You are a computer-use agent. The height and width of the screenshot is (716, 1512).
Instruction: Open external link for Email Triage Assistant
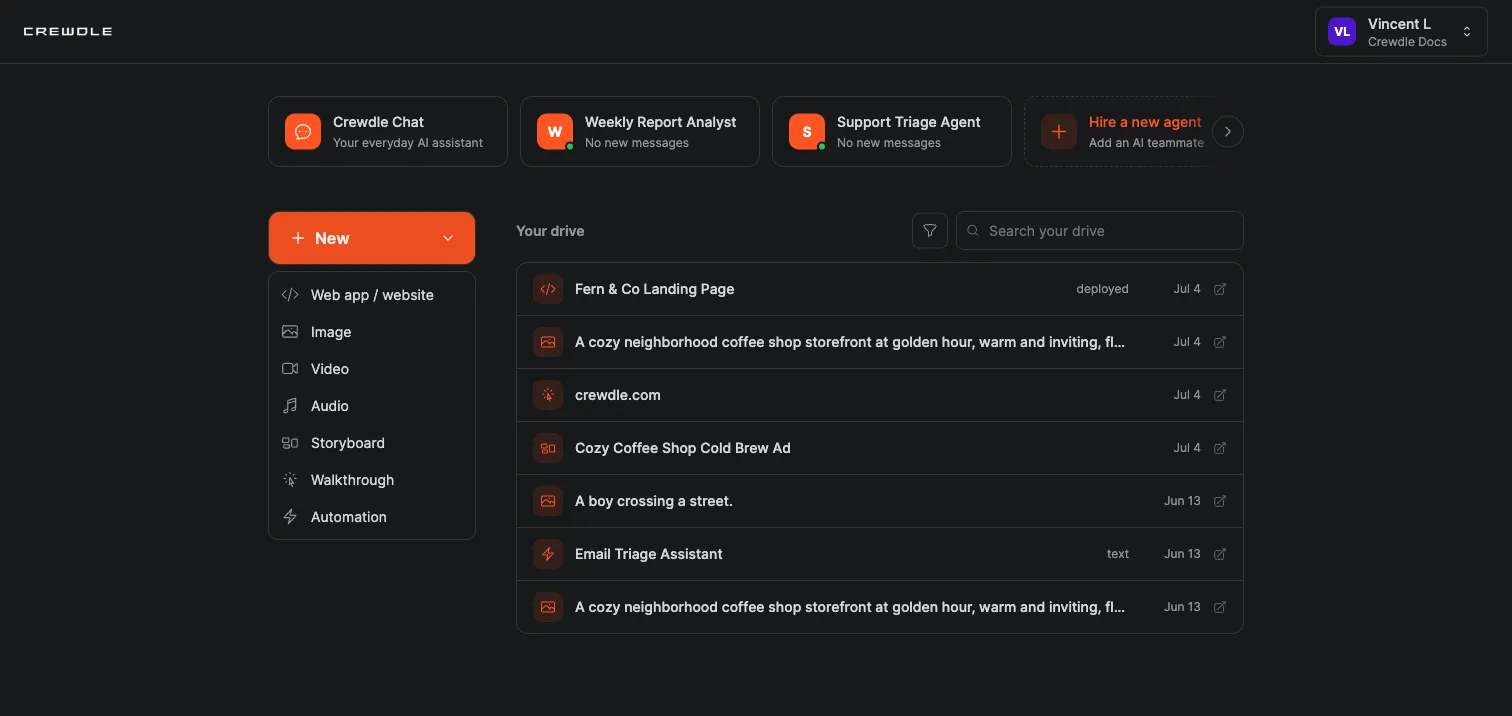click(1220, 554)
